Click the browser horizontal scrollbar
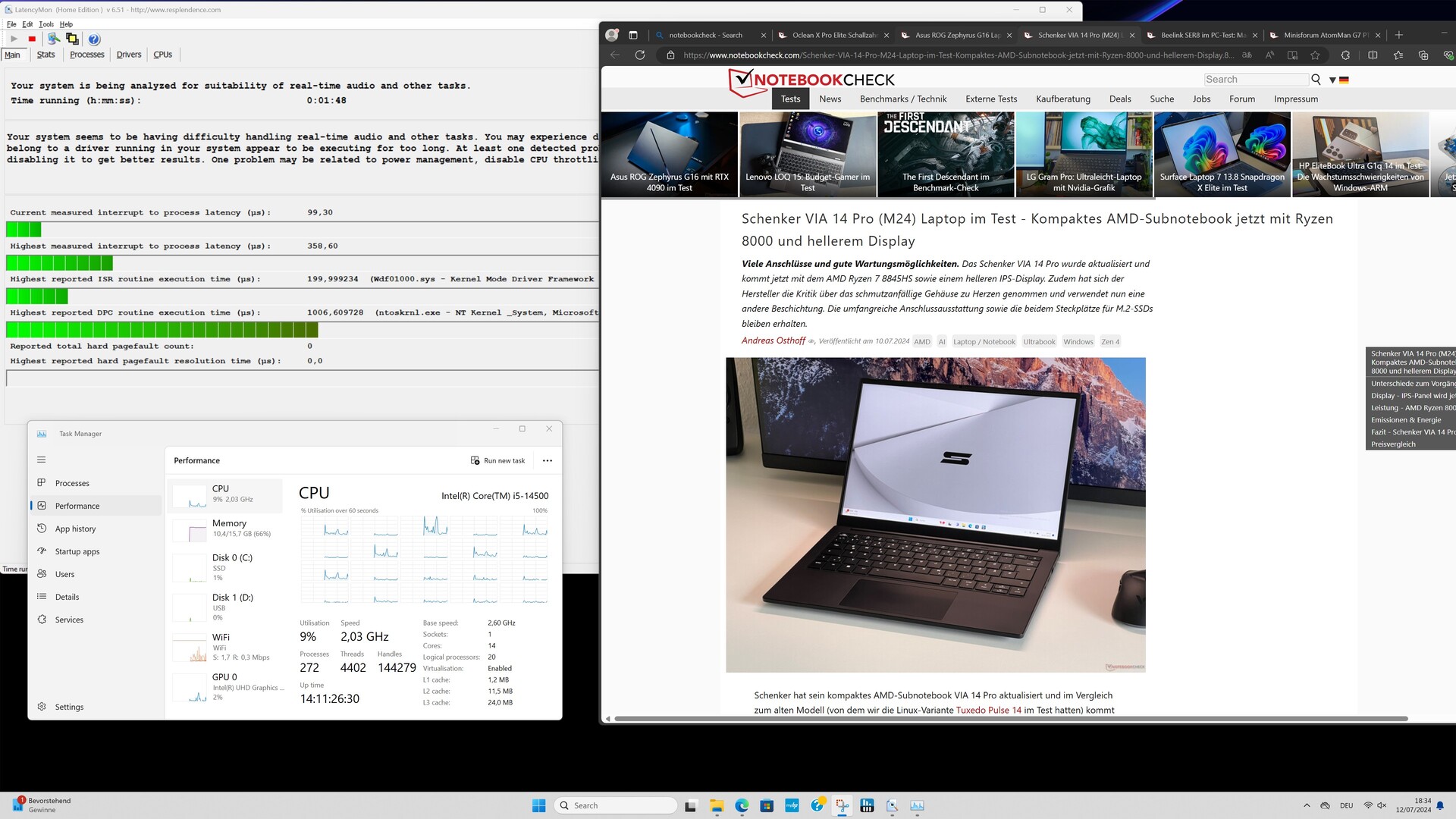Viewport: 1456px width, 819px height. click(1010, 718)
